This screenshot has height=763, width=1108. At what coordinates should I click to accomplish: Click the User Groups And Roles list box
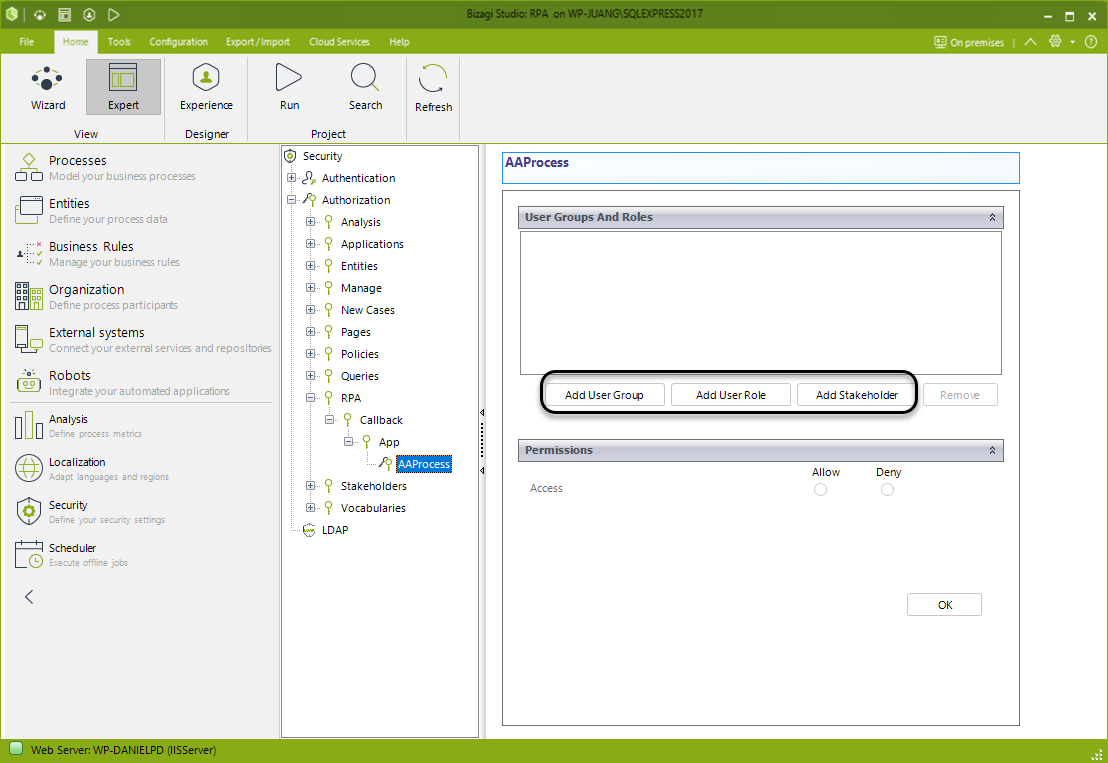point(760,303)
